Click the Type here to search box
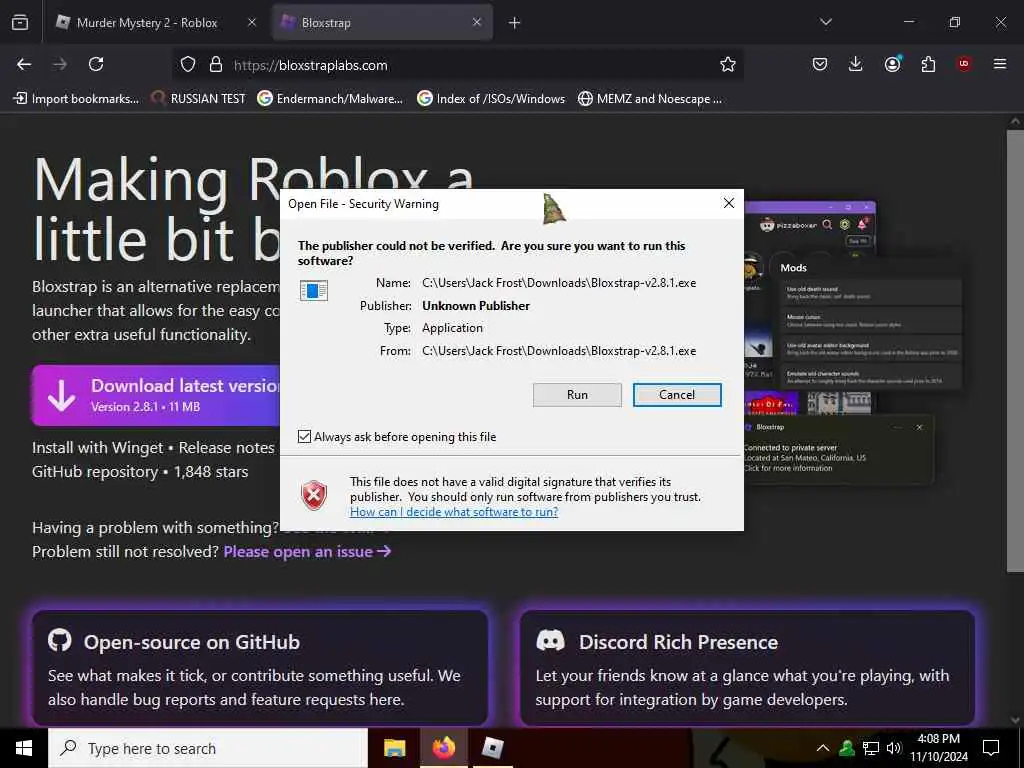1024x768 pixels. [x=208, y=748]
